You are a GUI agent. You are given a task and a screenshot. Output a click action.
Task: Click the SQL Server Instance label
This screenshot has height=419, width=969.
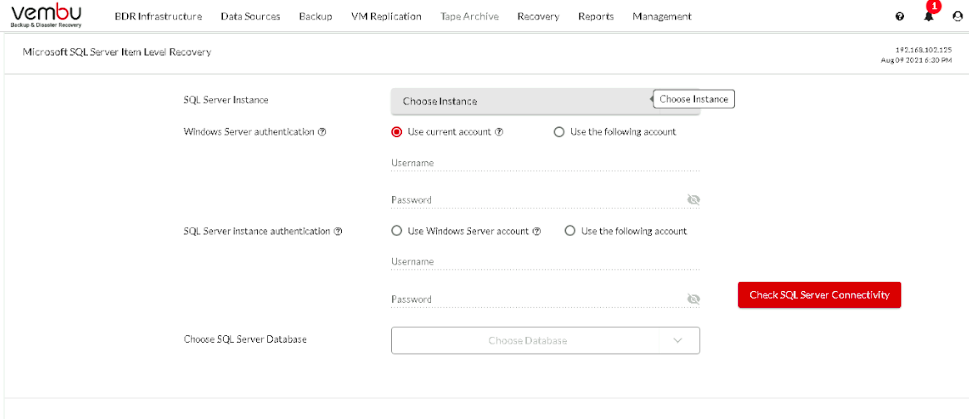[226, 99]
